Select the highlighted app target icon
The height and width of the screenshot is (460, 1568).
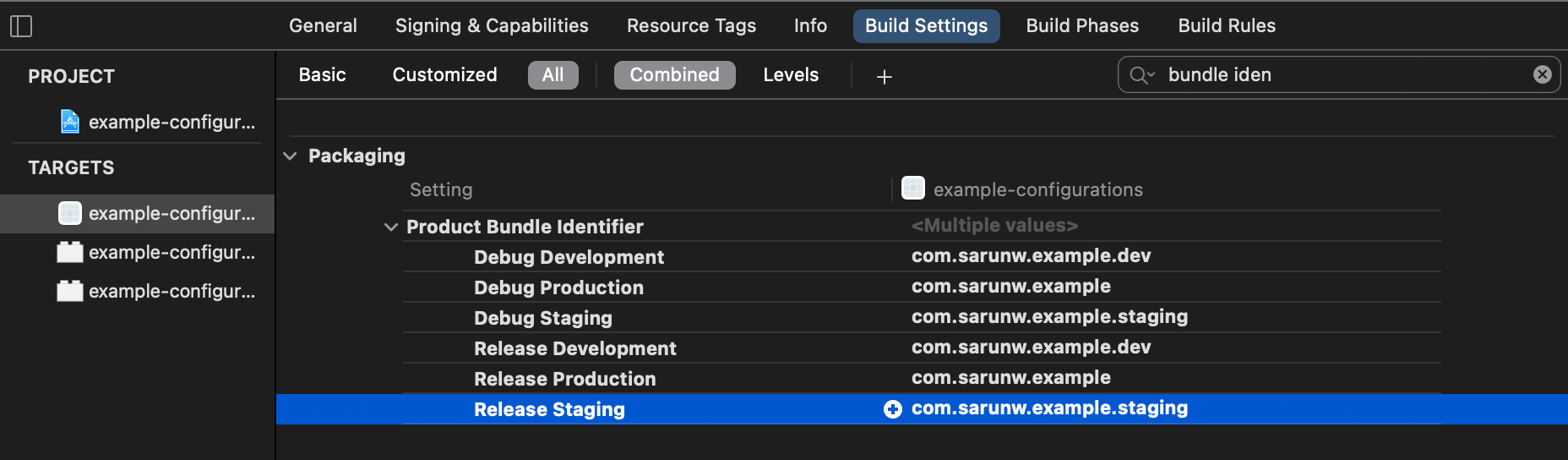[70, 213]
